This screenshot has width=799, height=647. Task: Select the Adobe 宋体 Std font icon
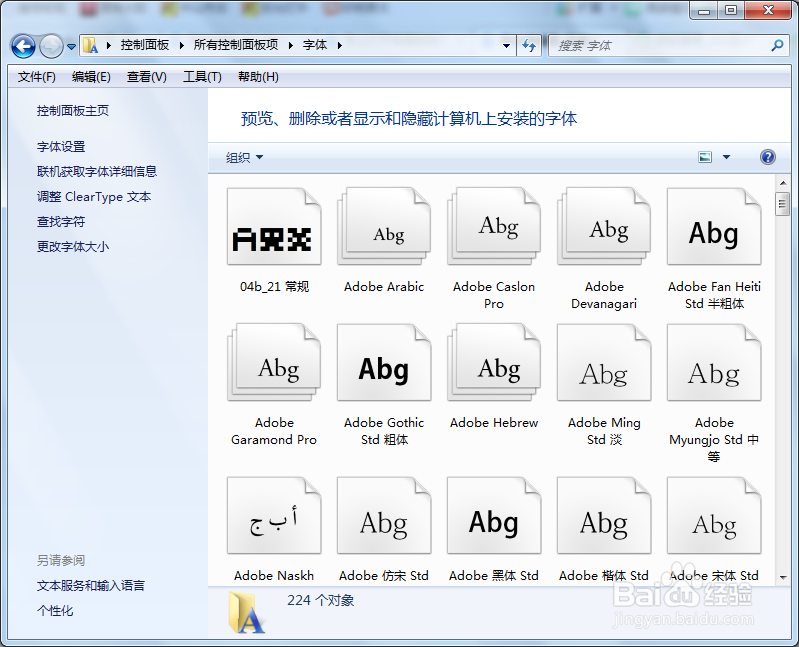(x=714, y=516)
